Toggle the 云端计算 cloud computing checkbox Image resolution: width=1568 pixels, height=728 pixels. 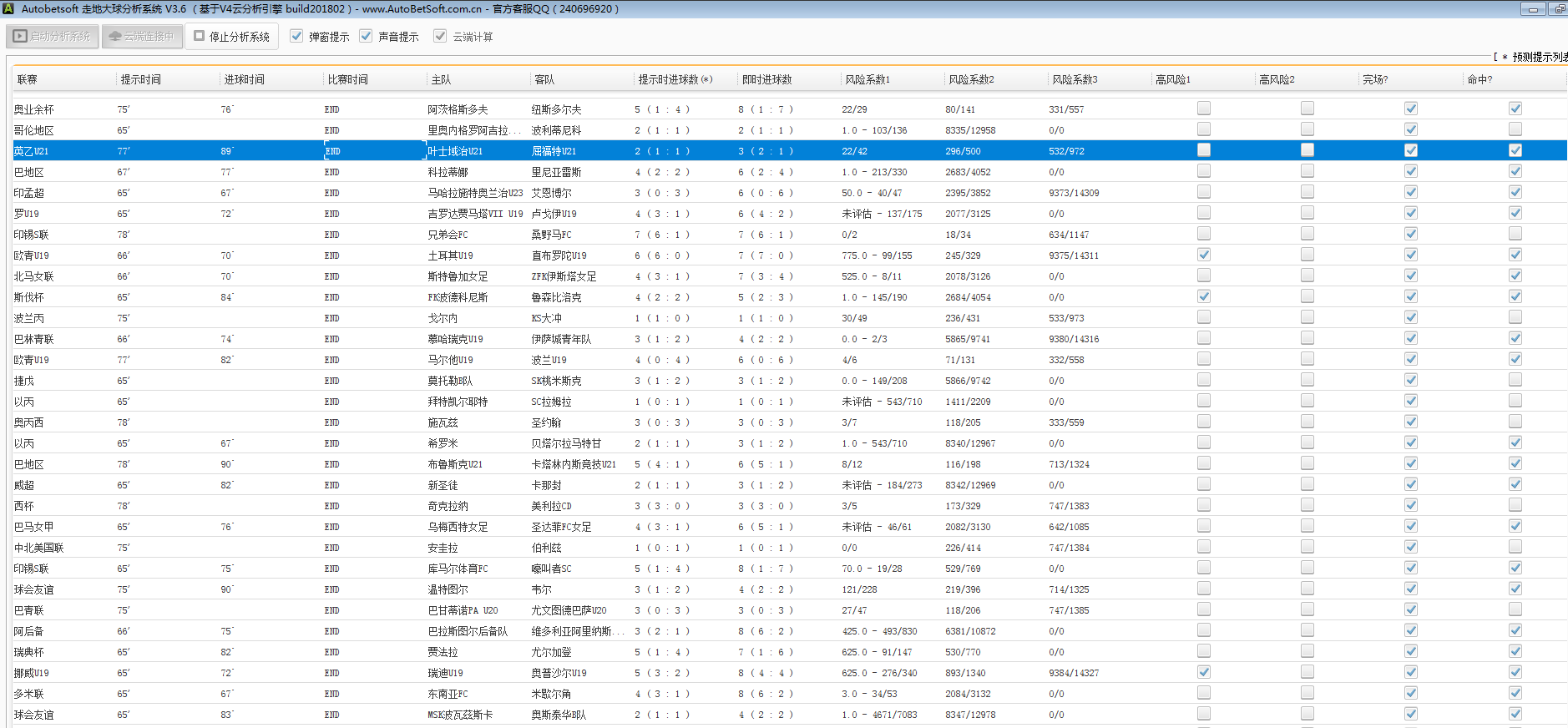(440, 36)
